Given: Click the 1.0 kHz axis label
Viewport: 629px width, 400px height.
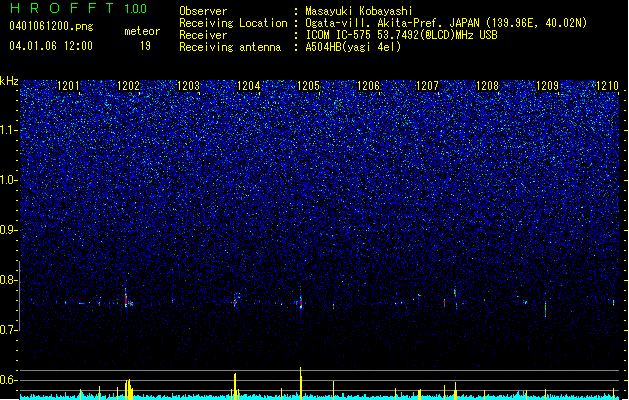Looking at the screenshot, I should point(9,180).
